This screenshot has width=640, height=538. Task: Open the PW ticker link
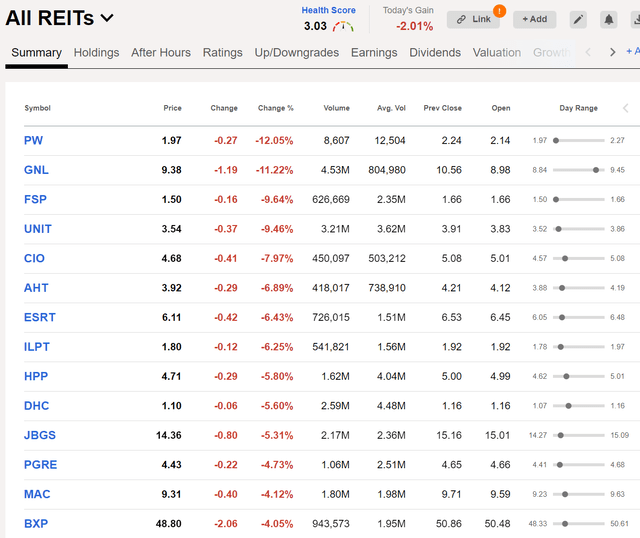[x=33, y=140]
